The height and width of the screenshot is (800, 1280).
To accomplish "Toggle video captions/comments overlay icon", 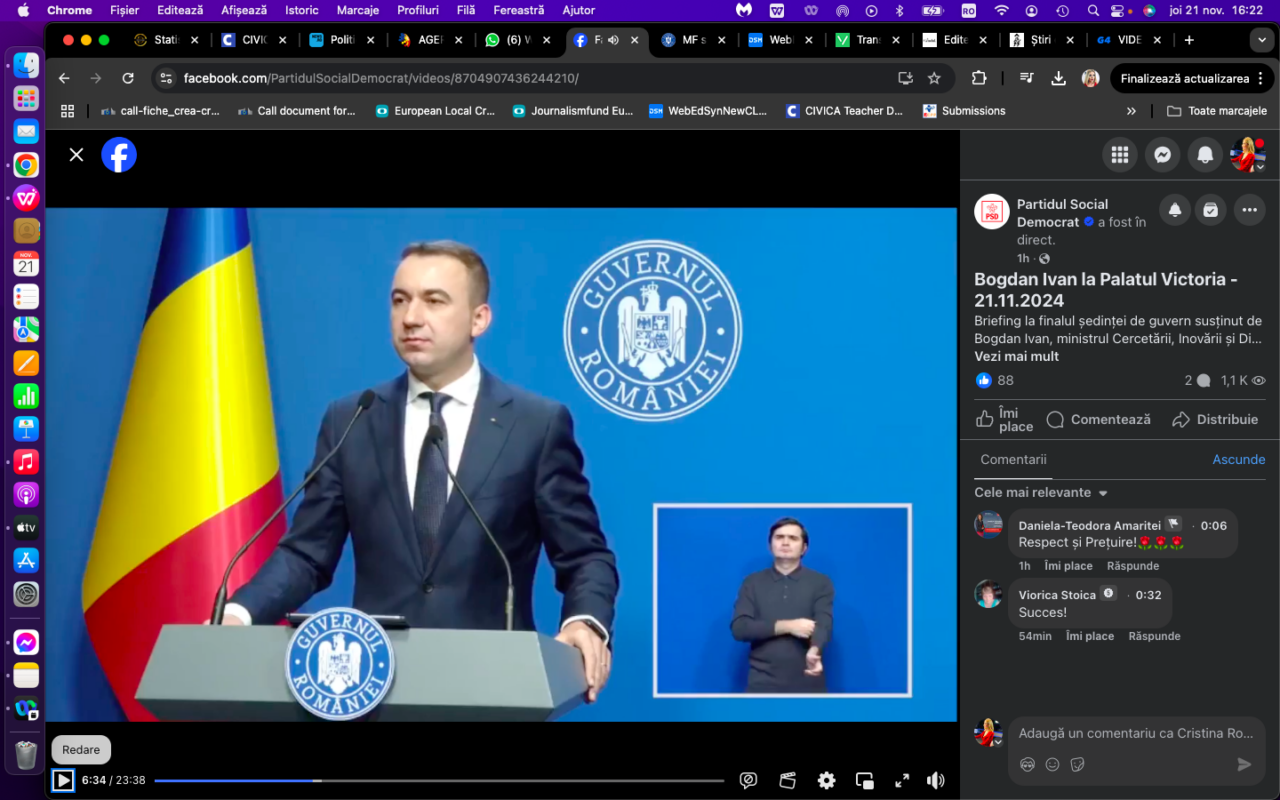I will (x=748, y=780).
